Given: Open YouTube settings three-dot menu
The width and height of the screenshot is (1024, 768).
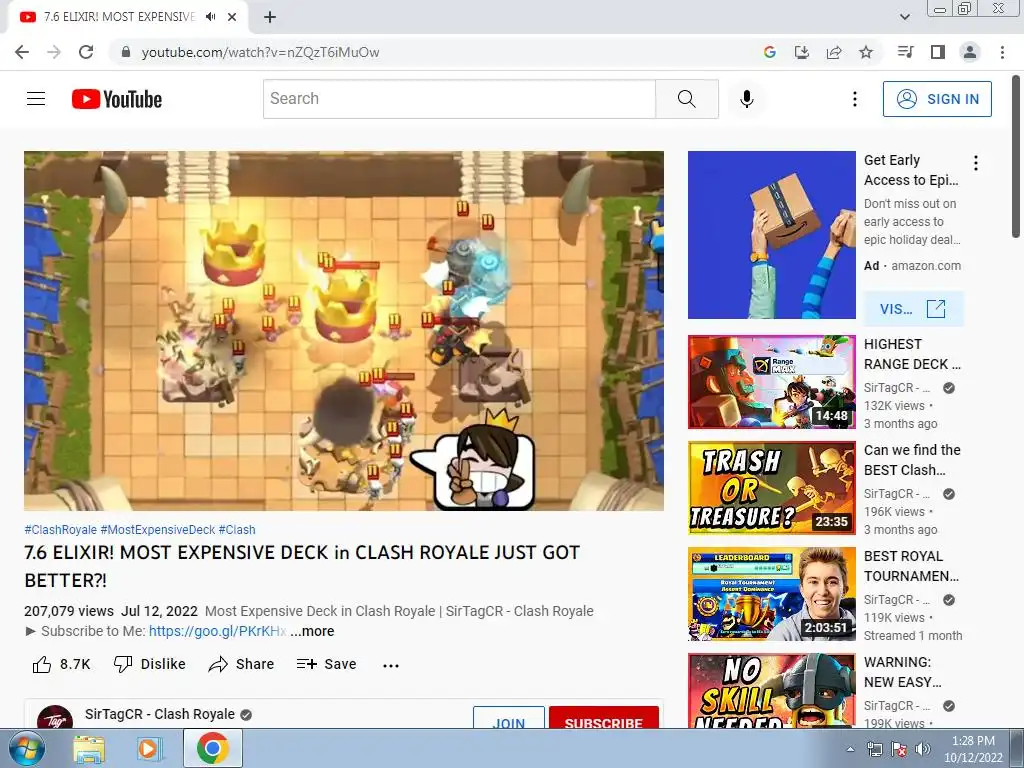Looking at the screenshot, I should pos(854,99).
